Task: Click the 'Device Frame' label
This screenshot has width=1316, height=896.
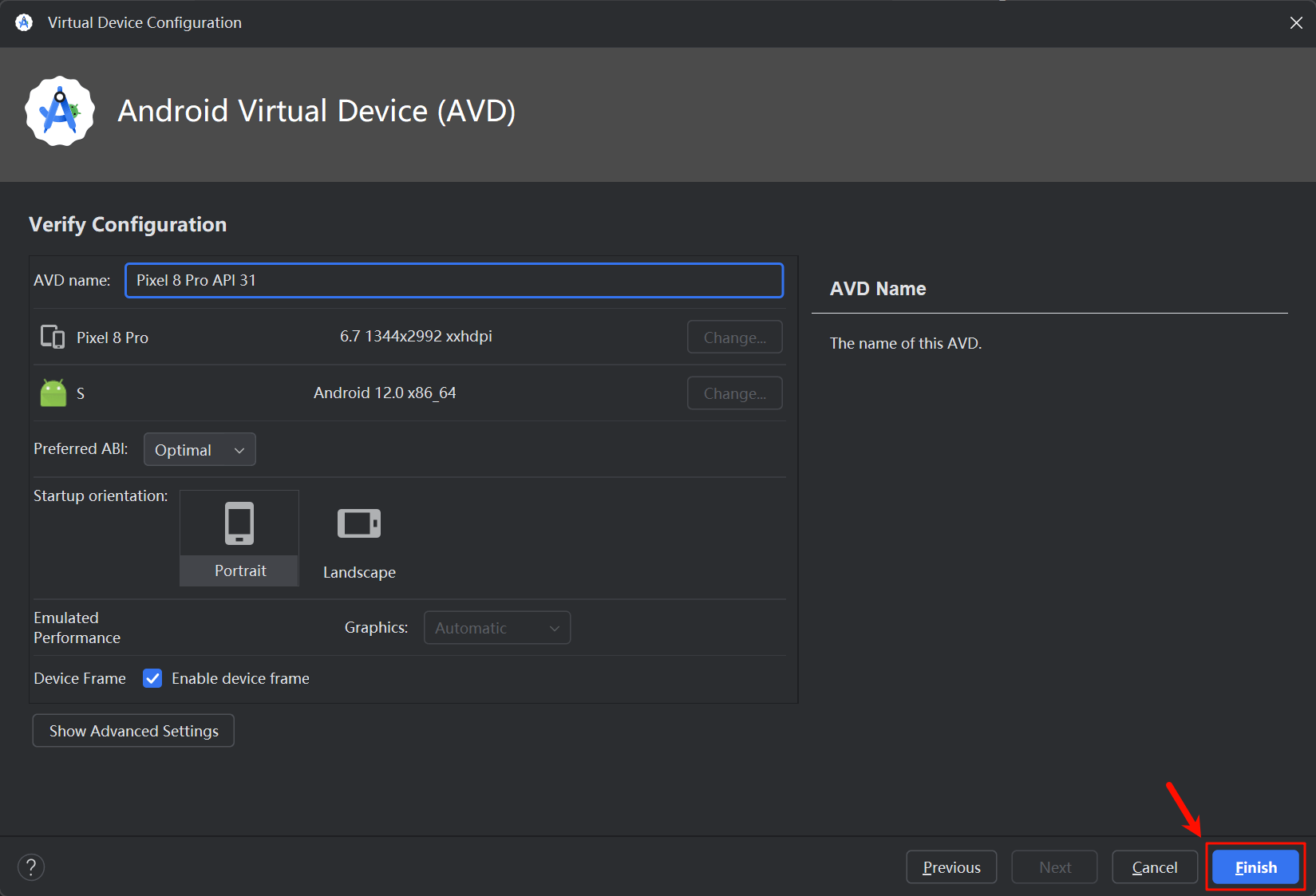Action: coord(80,678)
